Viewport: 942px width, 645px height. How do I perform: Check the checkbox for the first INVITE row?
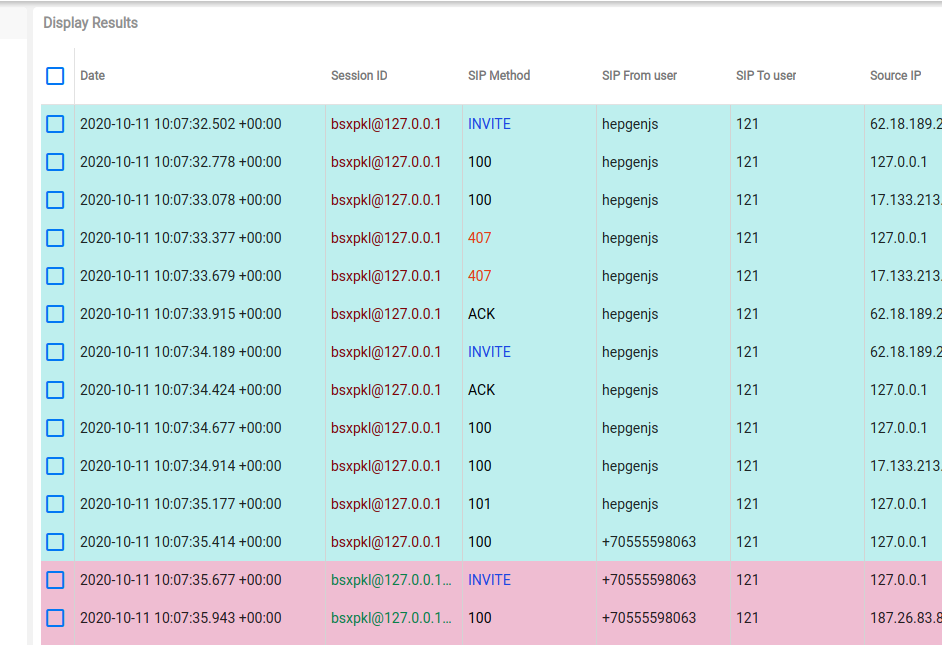[x=55, y=124]
